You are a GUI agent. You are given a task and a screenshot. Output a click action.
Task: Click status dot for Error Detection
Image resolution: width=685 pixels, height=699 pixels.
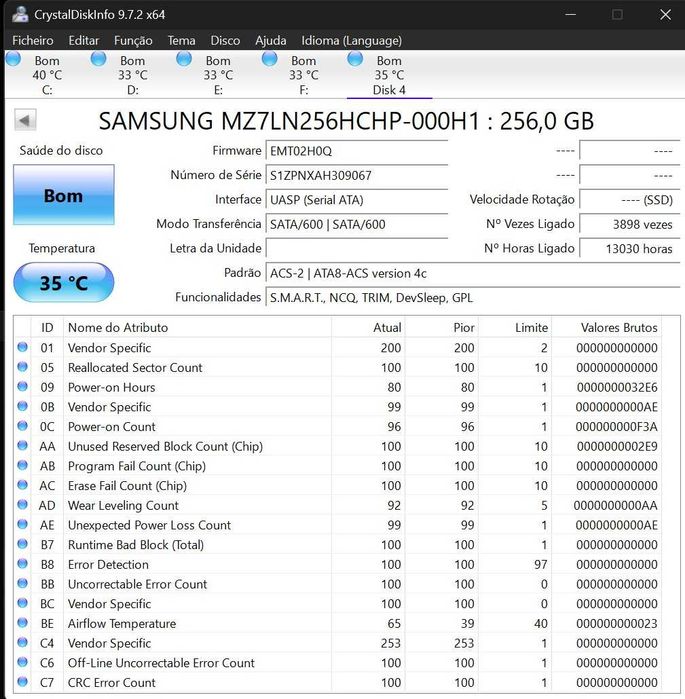[22, 563]
